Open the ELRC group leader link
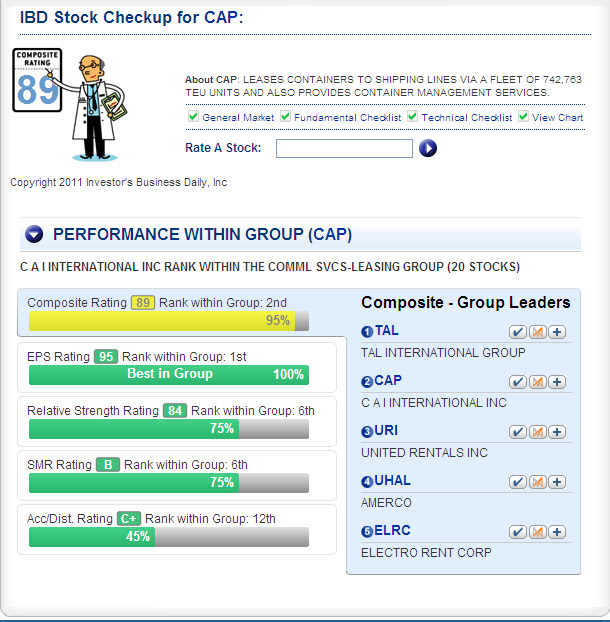This screenshot has height=622, width=610. [392, 530]
